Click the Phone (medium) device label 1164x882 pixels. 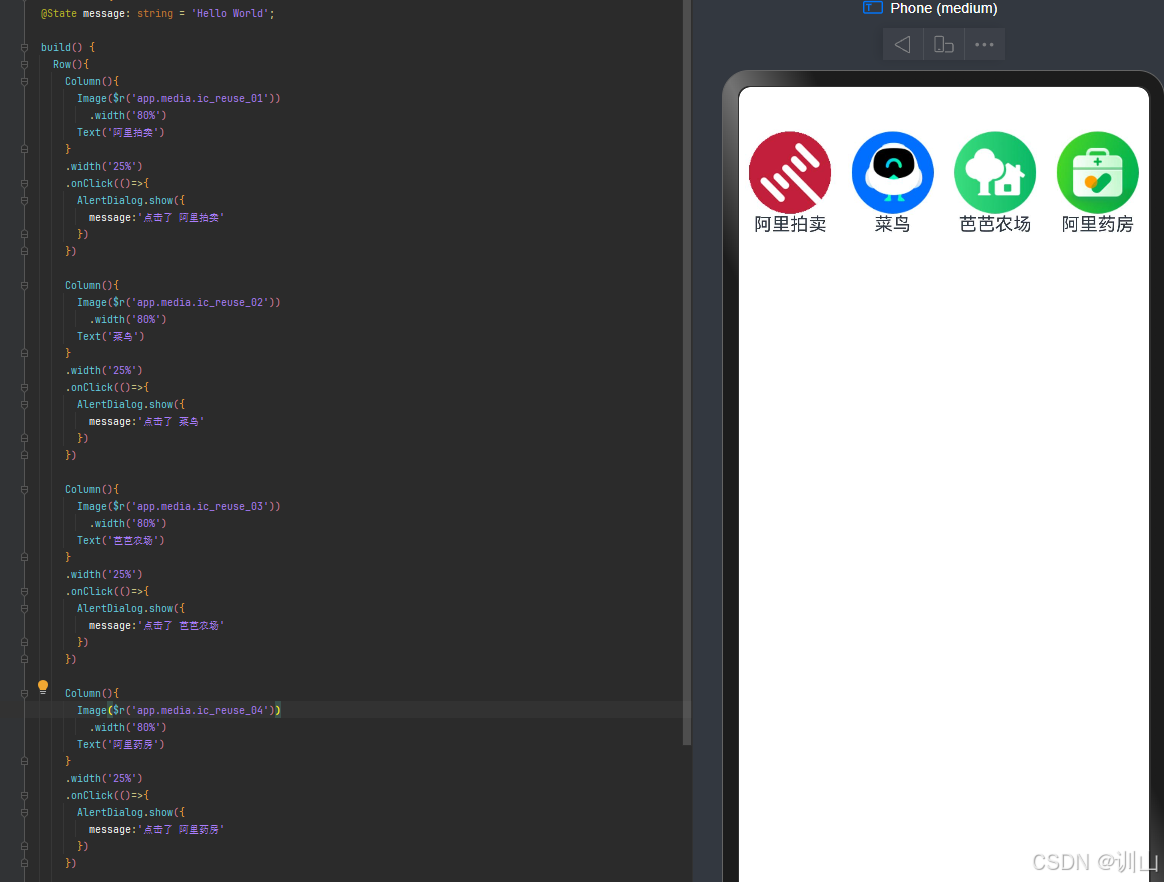pyautogui.click(x=944, y=8)
